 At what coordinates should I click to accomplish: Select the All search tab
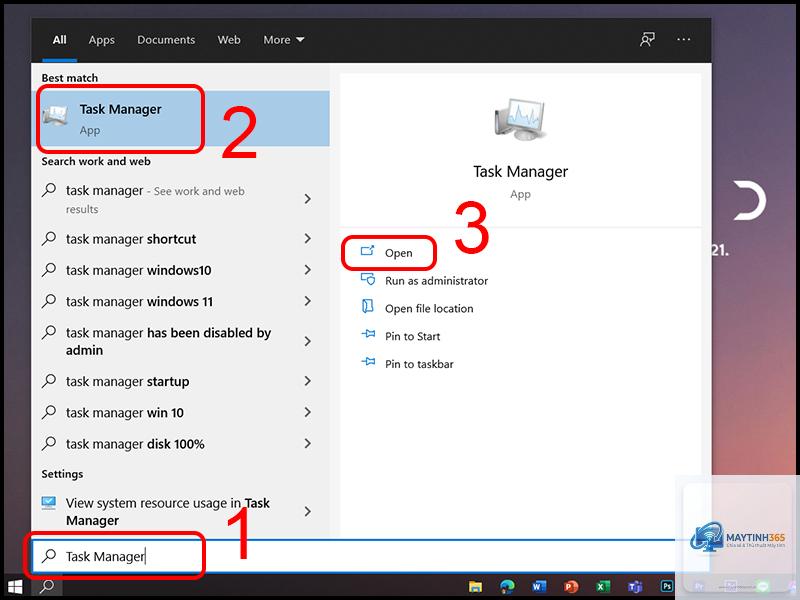coord(59,40)
